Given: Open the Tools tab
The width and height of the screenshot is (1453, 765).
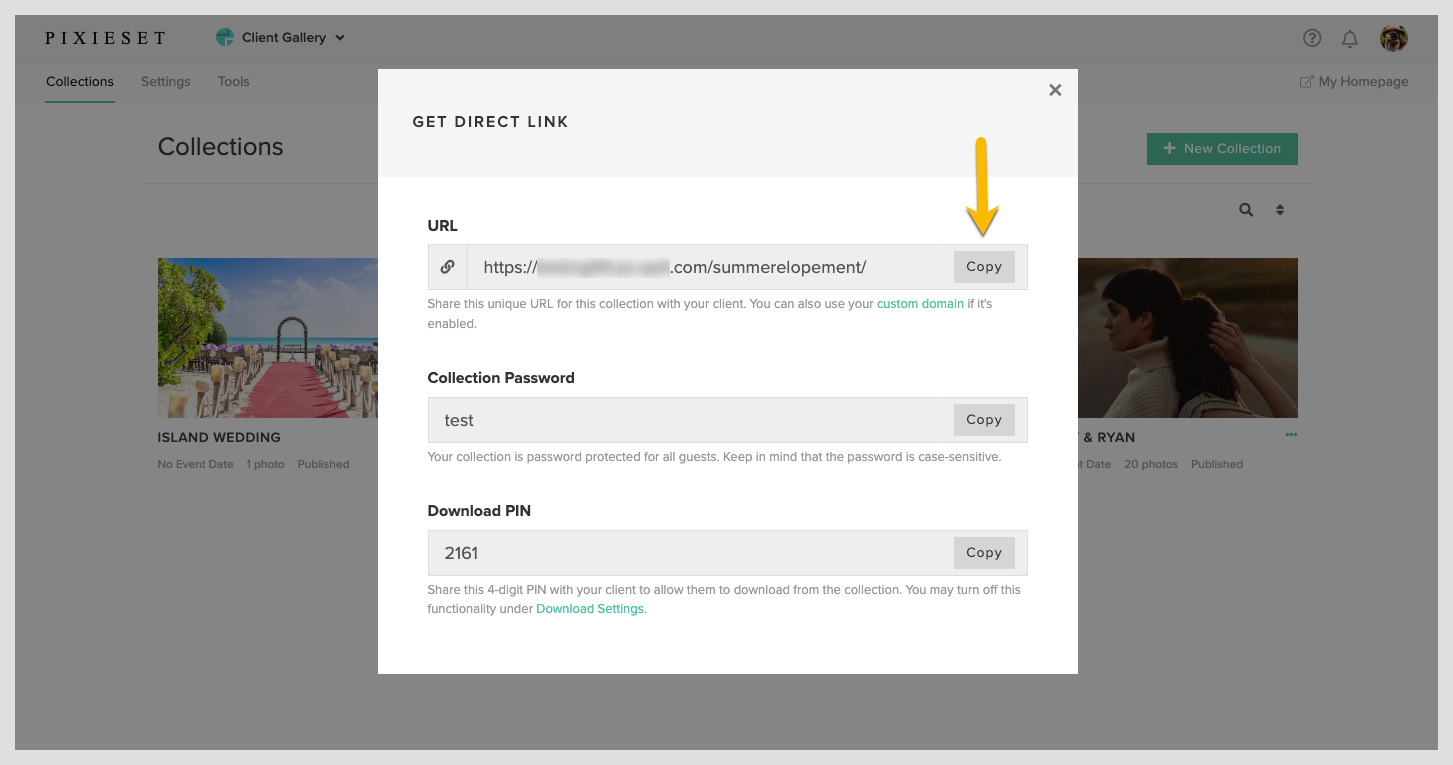Looking at the screenshot, I should pyautogui.click(x=233, y=81).
